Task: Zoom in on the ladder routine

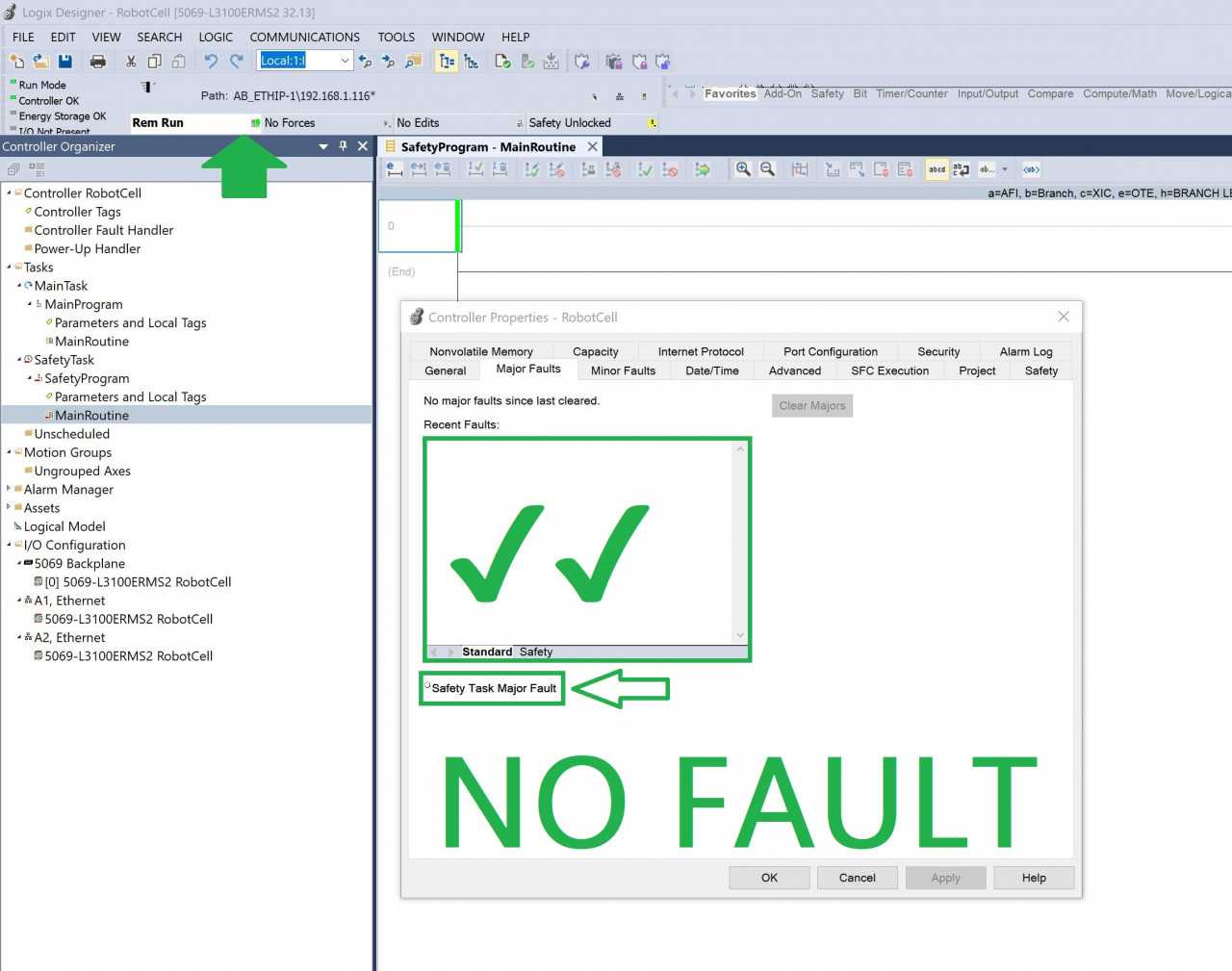Action: [743, 169]
